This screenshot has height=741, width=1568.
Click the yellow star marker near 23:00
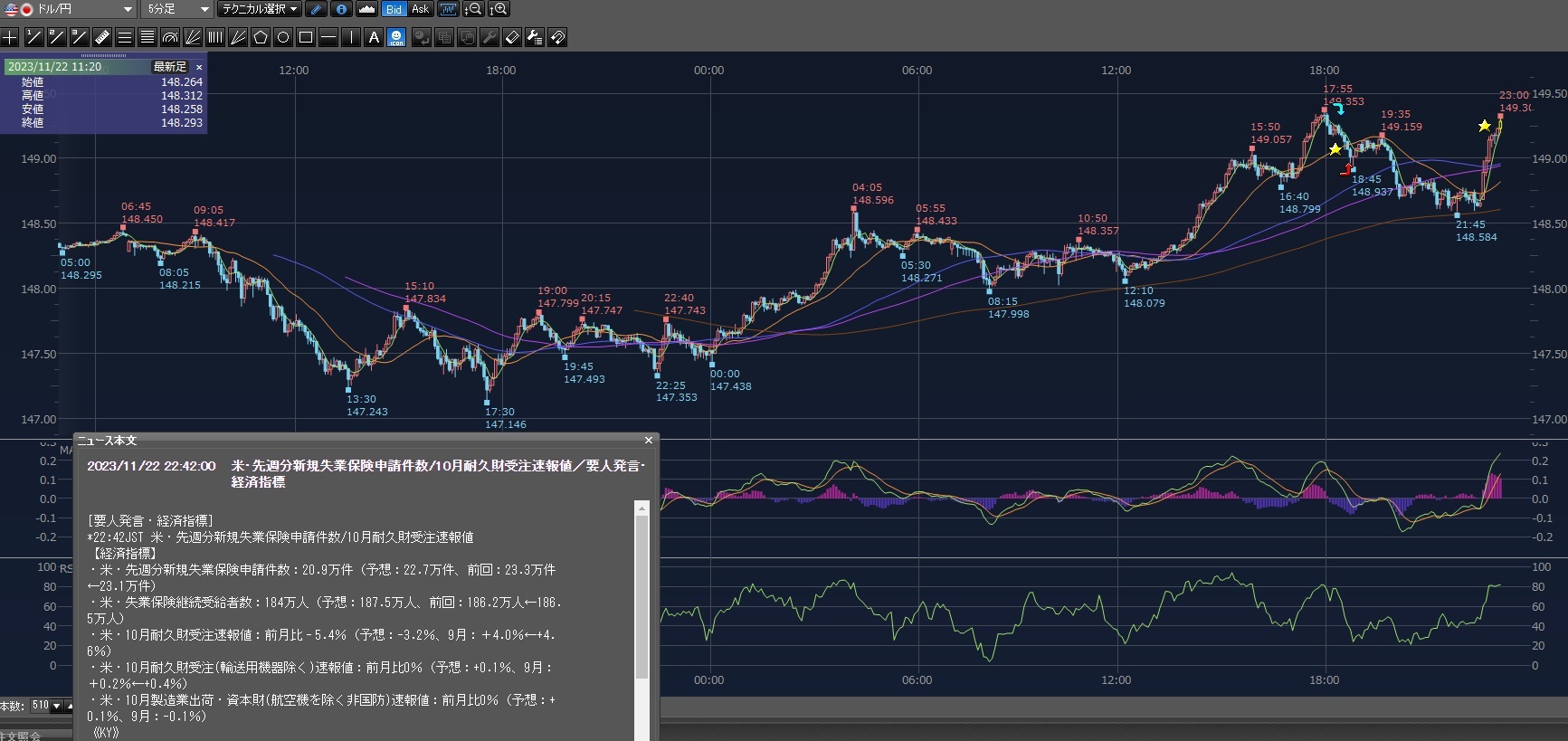[x=1485, y=126]
